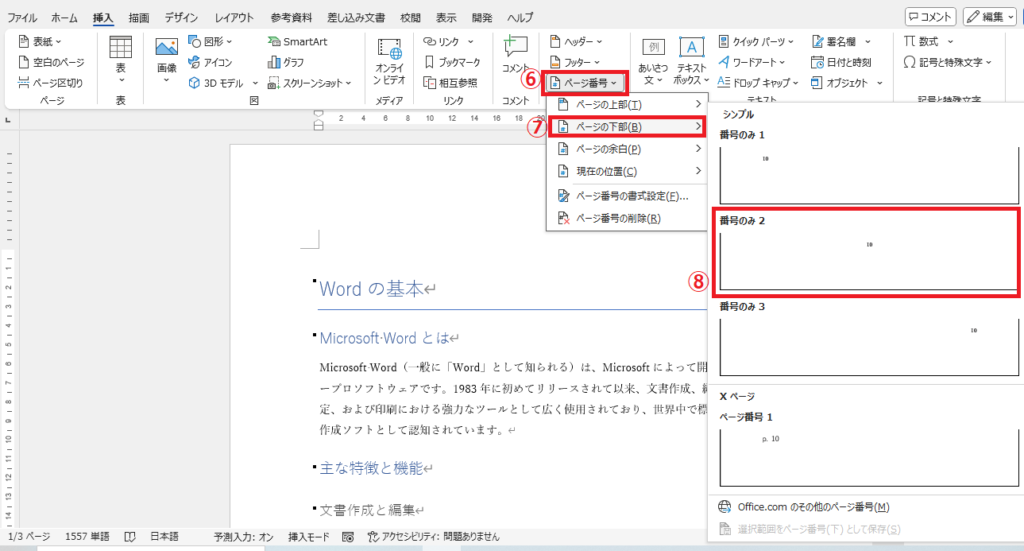1024x551 pixels.
Task: Open the 数式 equation menu
Action: coord(928,42)
